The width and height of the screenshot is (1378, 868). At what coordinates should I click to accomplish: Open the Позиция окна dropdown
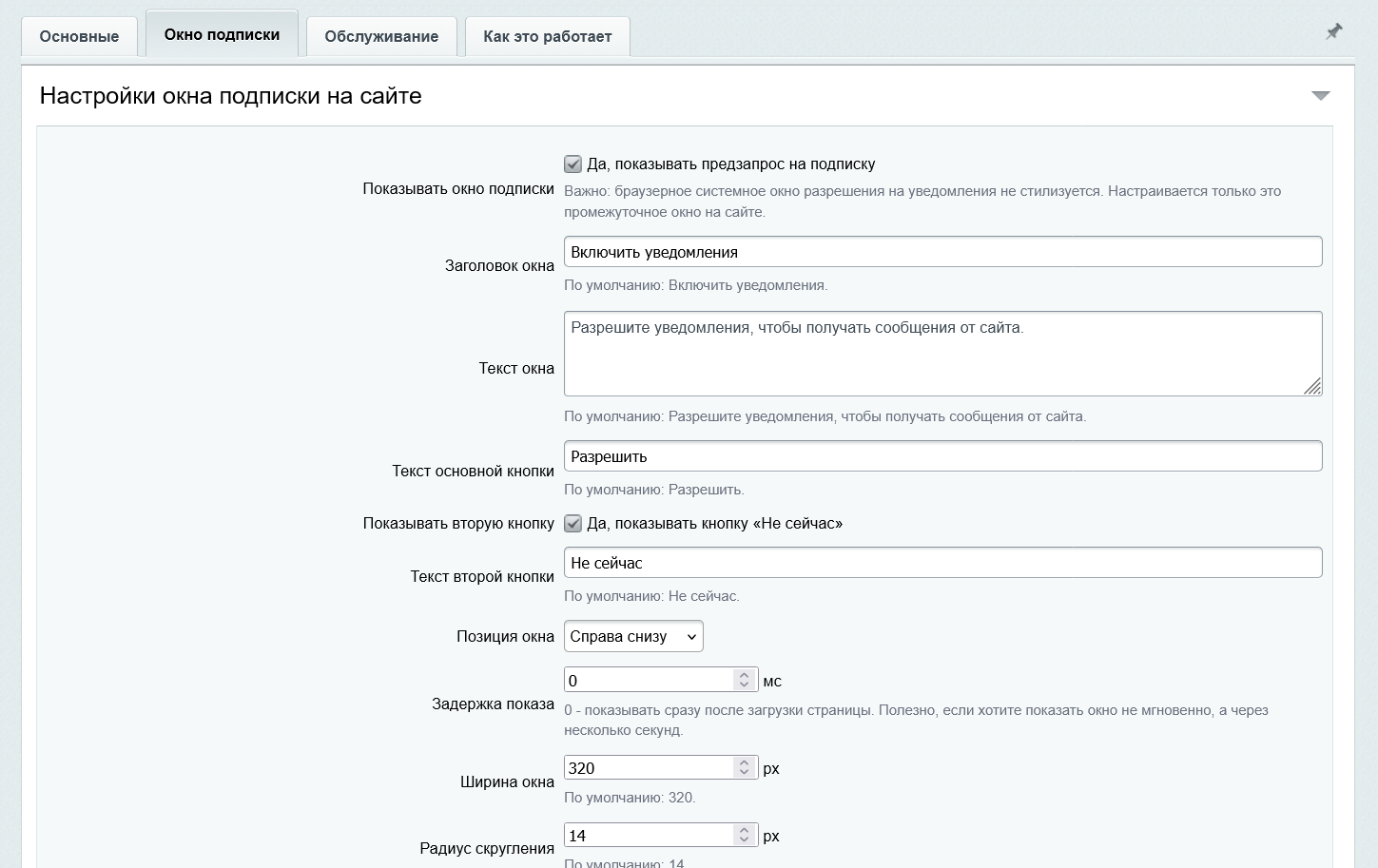pos(633,637)
